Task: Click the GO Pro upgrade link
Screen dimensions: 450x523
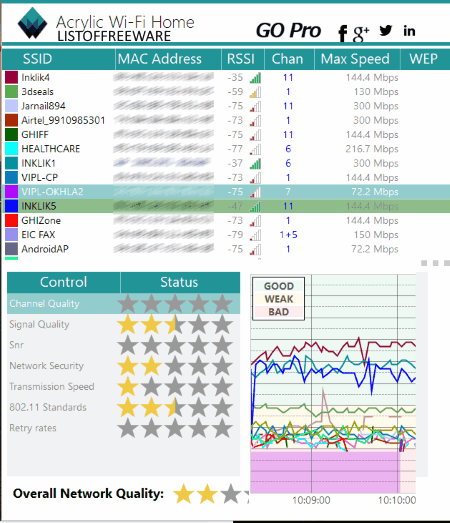Action: click(x=288, y=31)
